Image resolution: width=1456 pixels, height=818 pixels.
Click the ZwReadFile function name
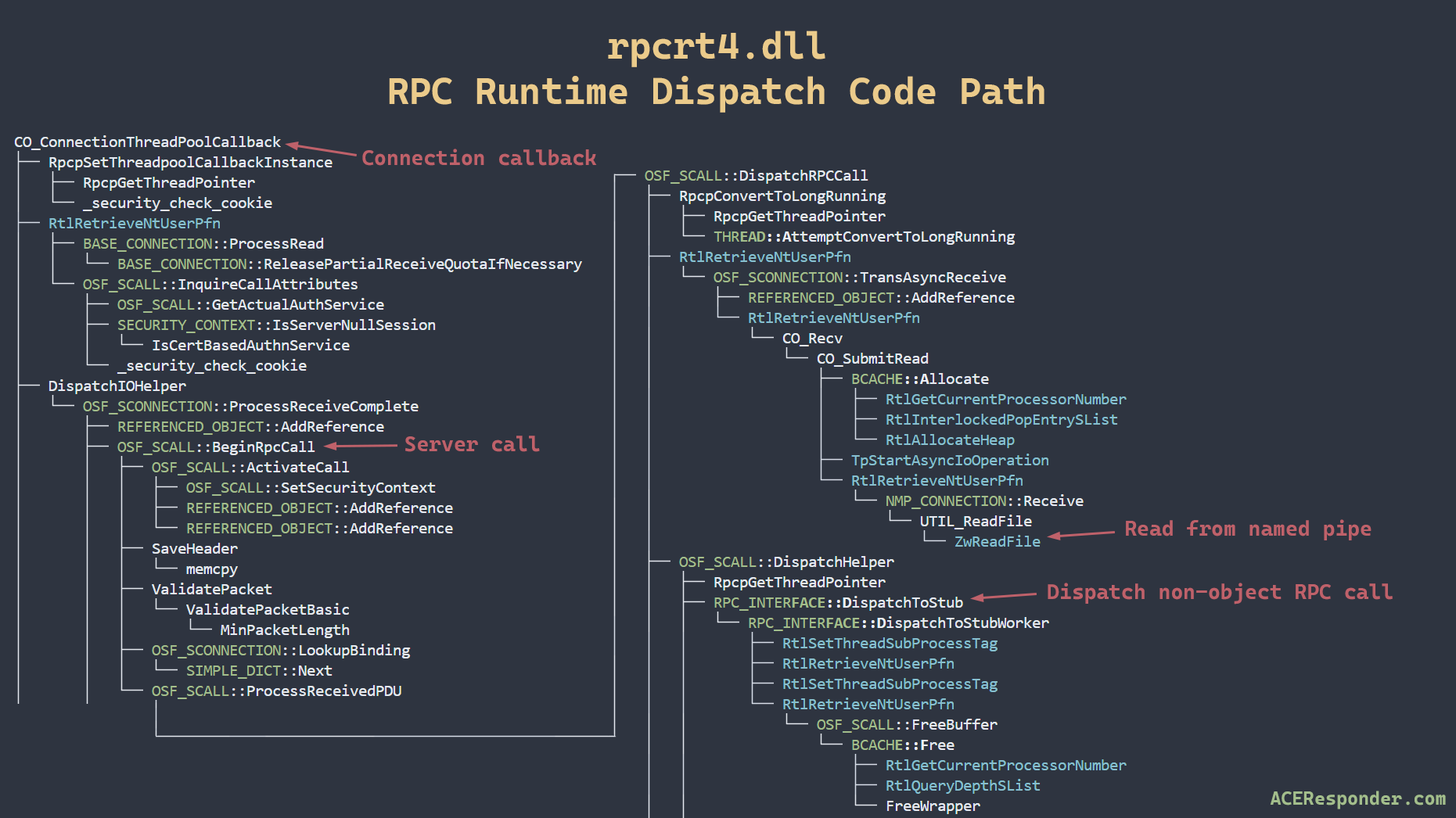(x=997, y=542)
